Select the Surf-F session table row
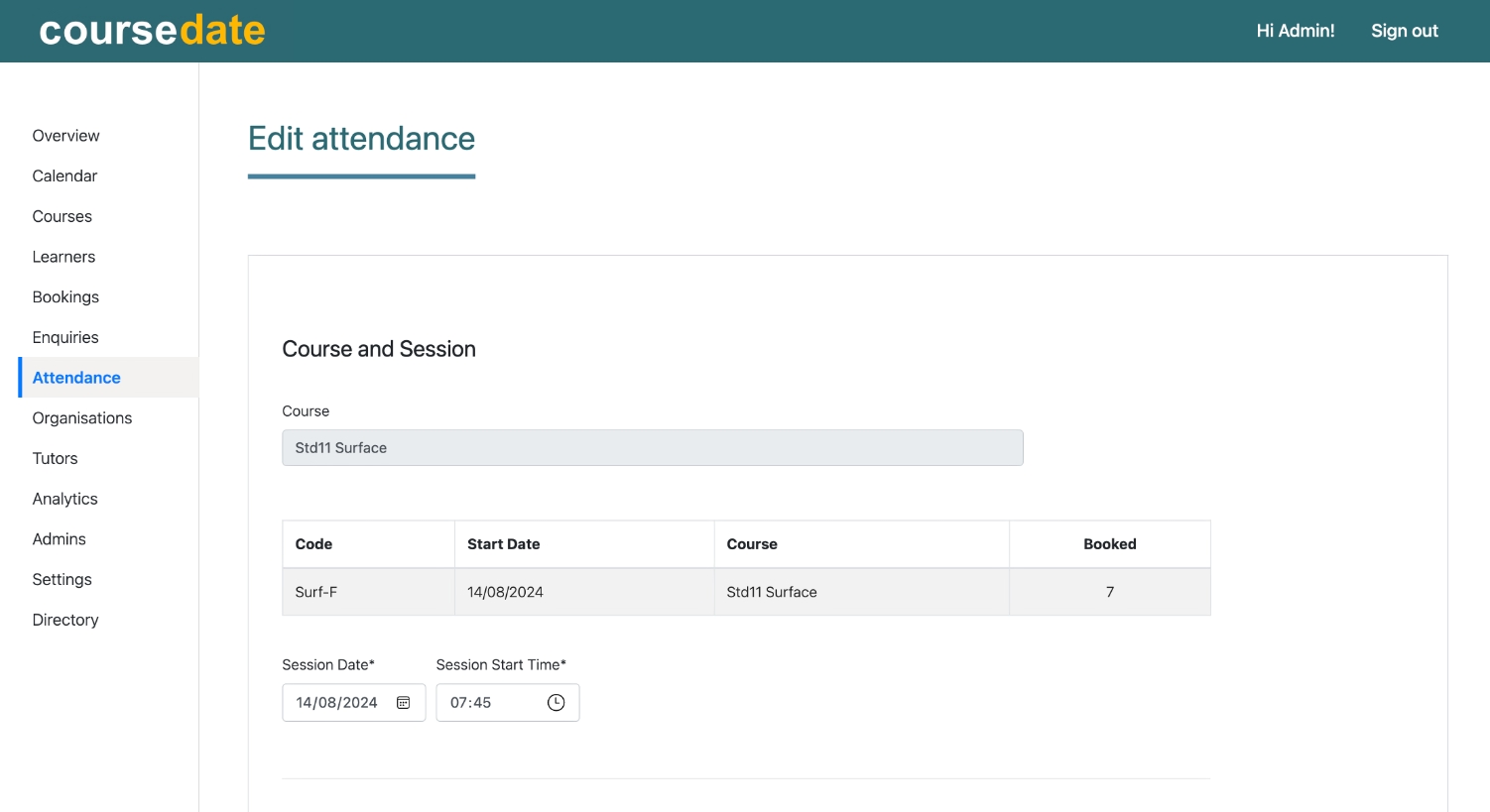Viewport: 1490px width, 812px height. (745, 592)
